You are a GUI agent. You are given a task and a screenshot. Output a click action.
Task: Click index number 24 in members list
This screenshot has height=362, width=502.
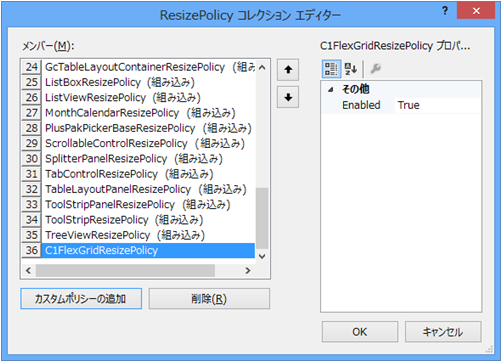click(32, 67)
